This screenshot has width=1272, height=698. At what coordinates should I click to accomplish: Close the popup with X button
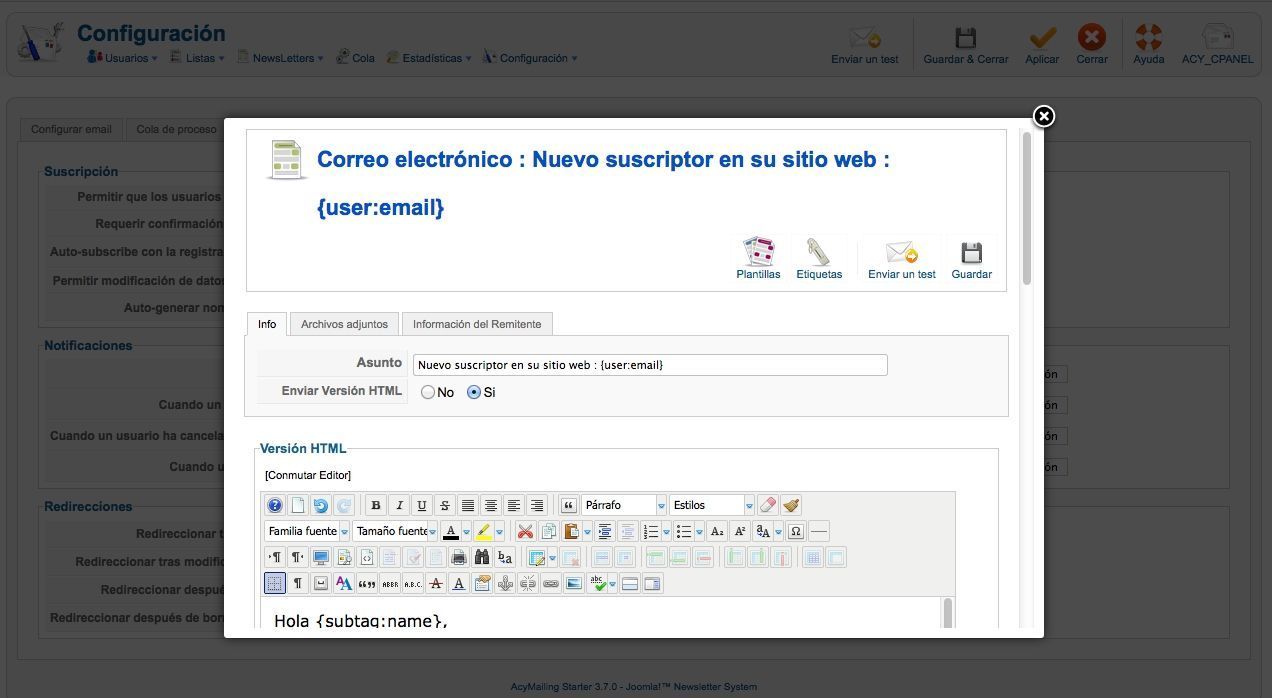1043,116
